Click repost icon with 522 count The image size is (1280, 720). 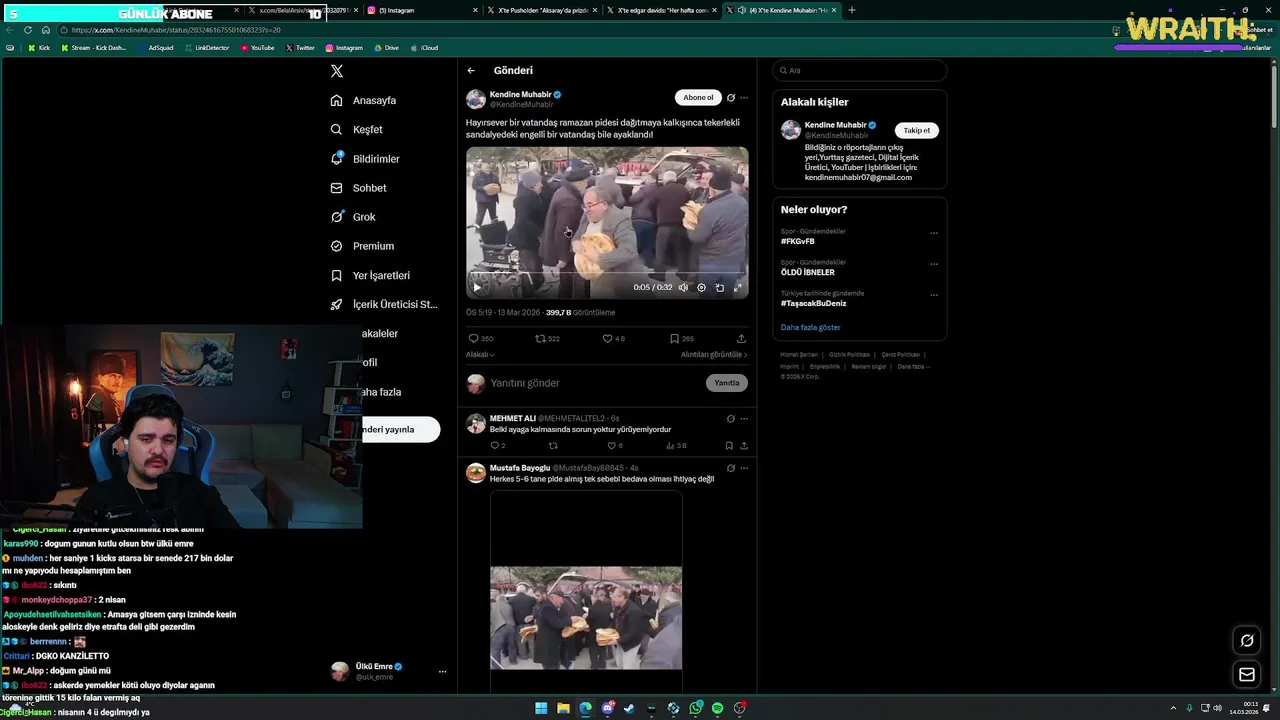pos(541,339)
